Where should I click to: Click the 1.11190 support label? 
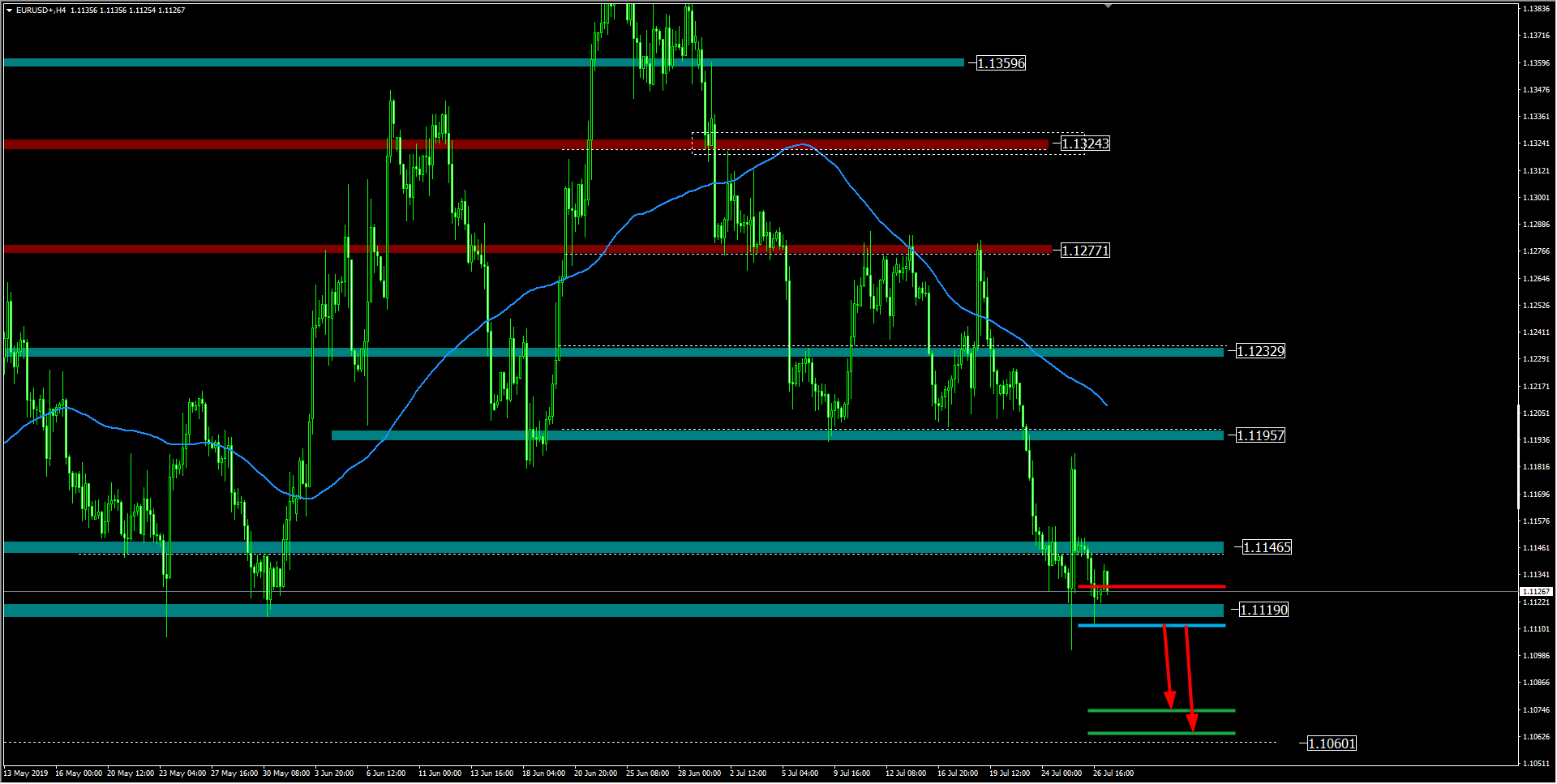[x=1263, y=610]
